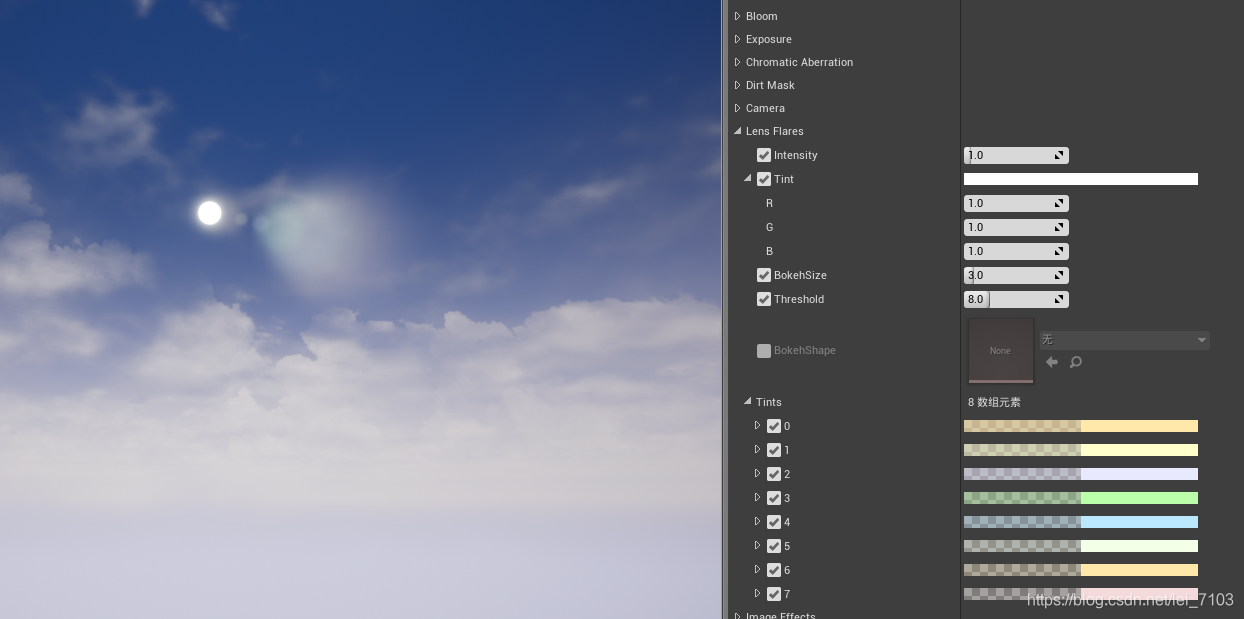Disable the Lens Flares Intensity checkbox
This screenshot has width=1244, height=619.
pyautogui.click(x=764, y=155)
